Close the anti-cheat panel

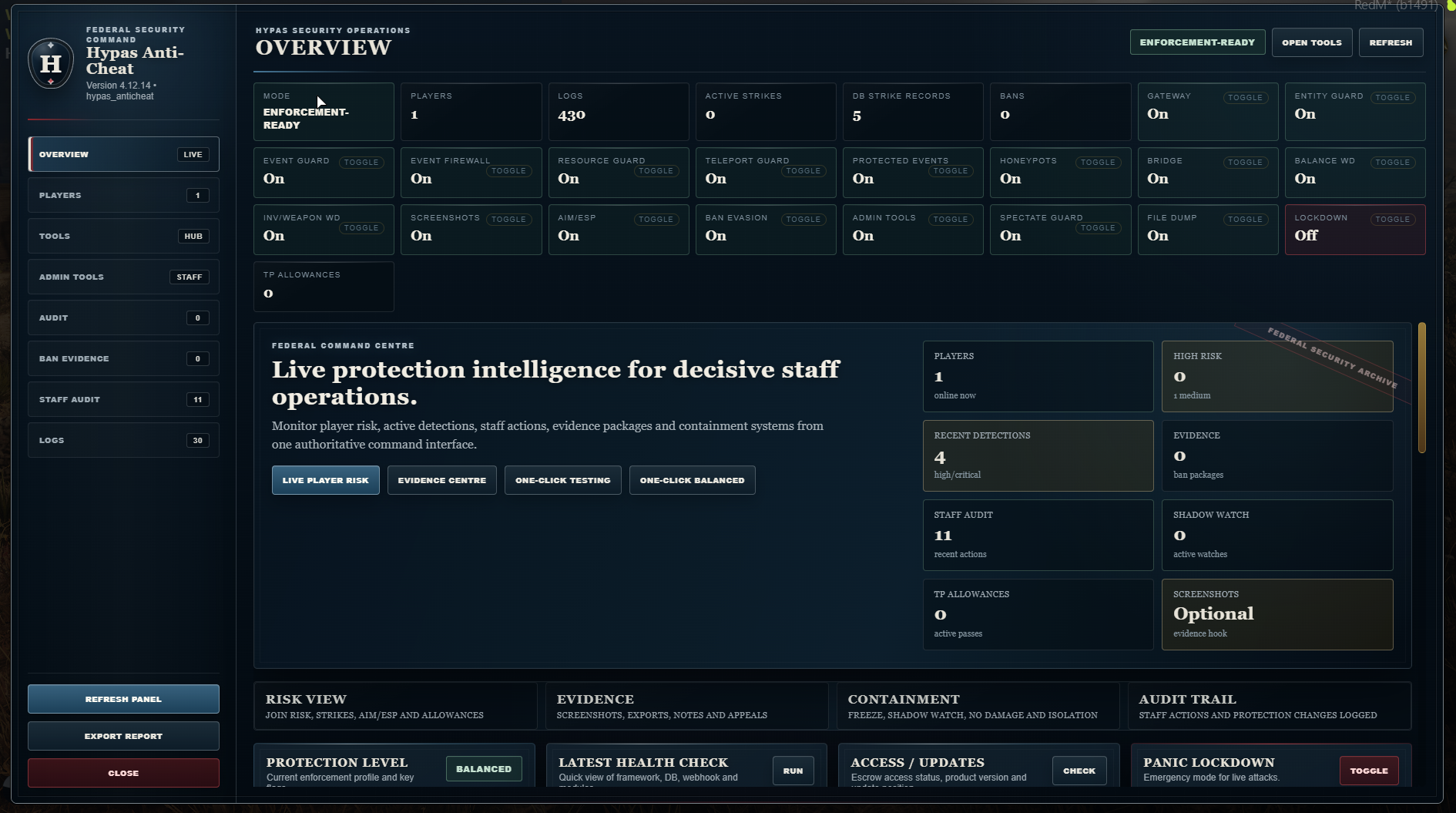click(123, 773)
